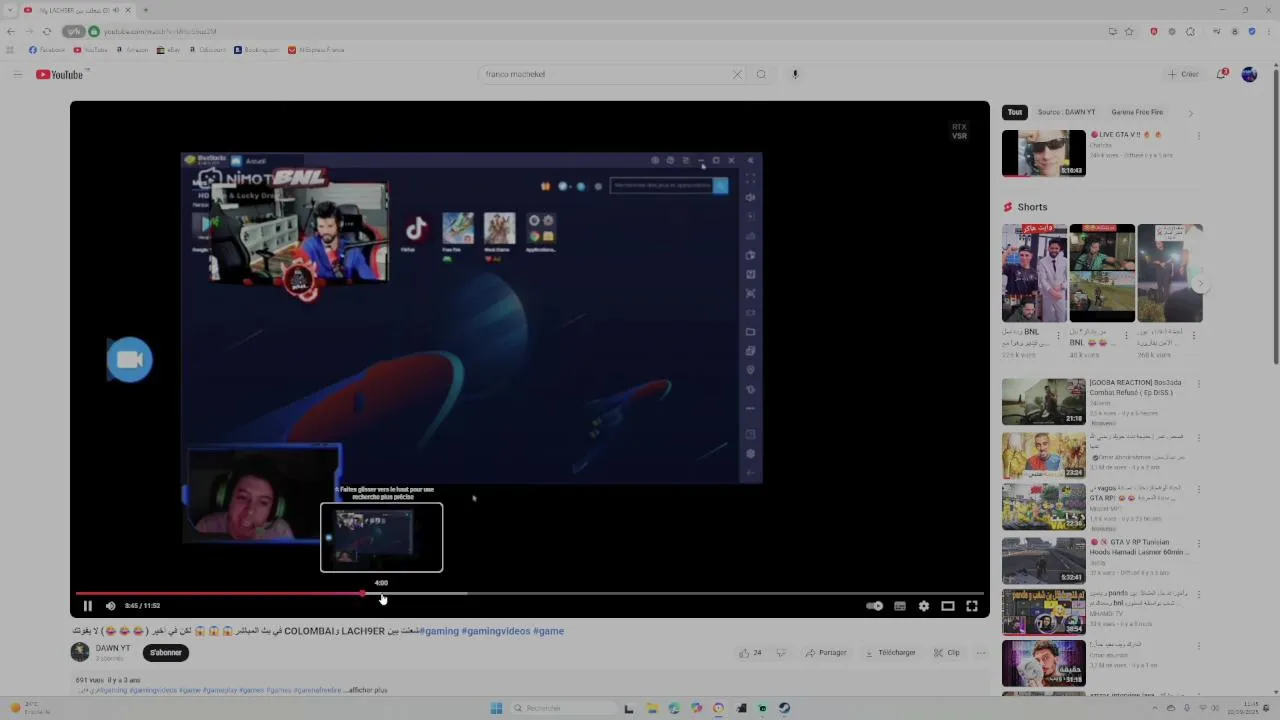Open the YouTube guide hamburger menu
Viewport: 1280px width, 720px height.
(17, 74)
